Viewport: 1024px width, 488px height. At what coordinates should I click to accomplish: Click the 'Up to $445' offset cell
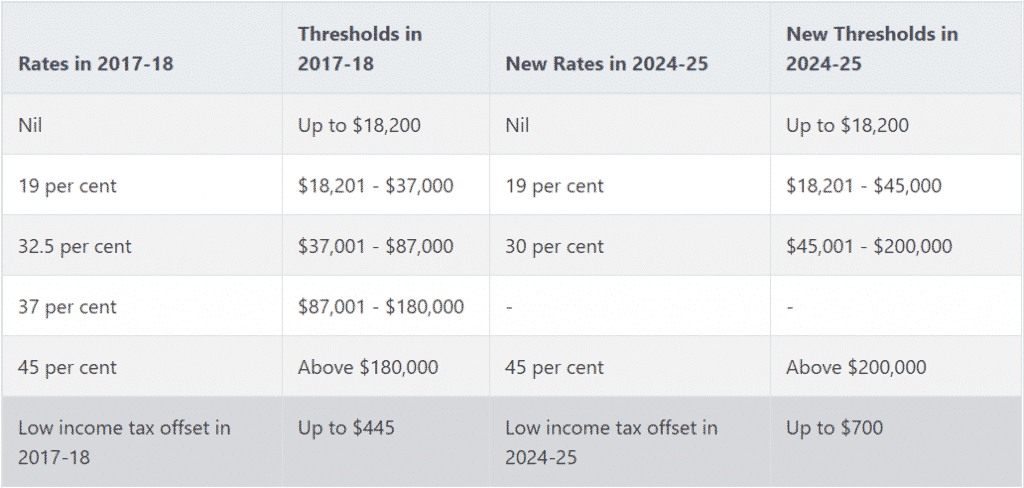coord(346,428)
